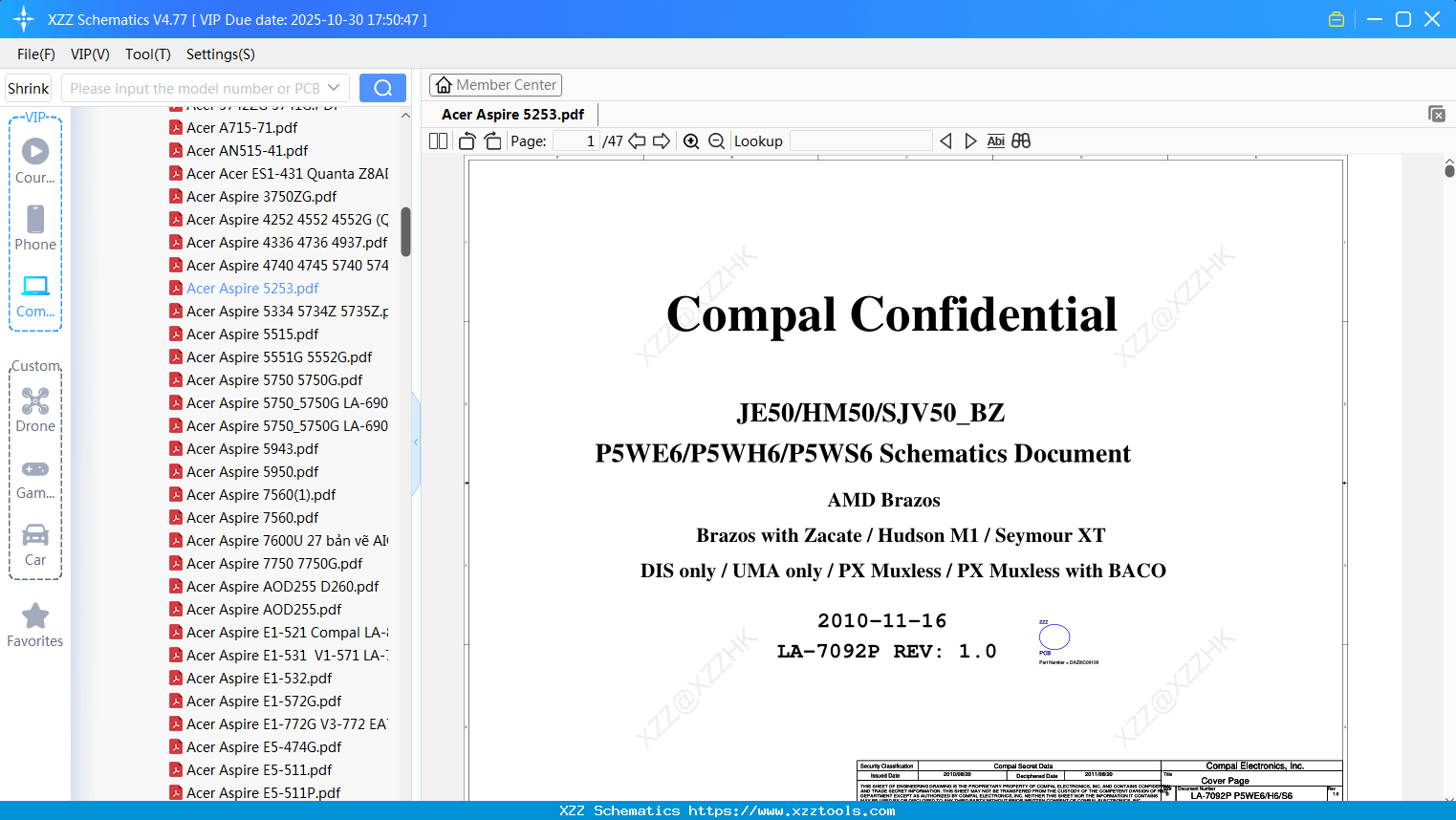Click the model number search field

pos(194,88)
